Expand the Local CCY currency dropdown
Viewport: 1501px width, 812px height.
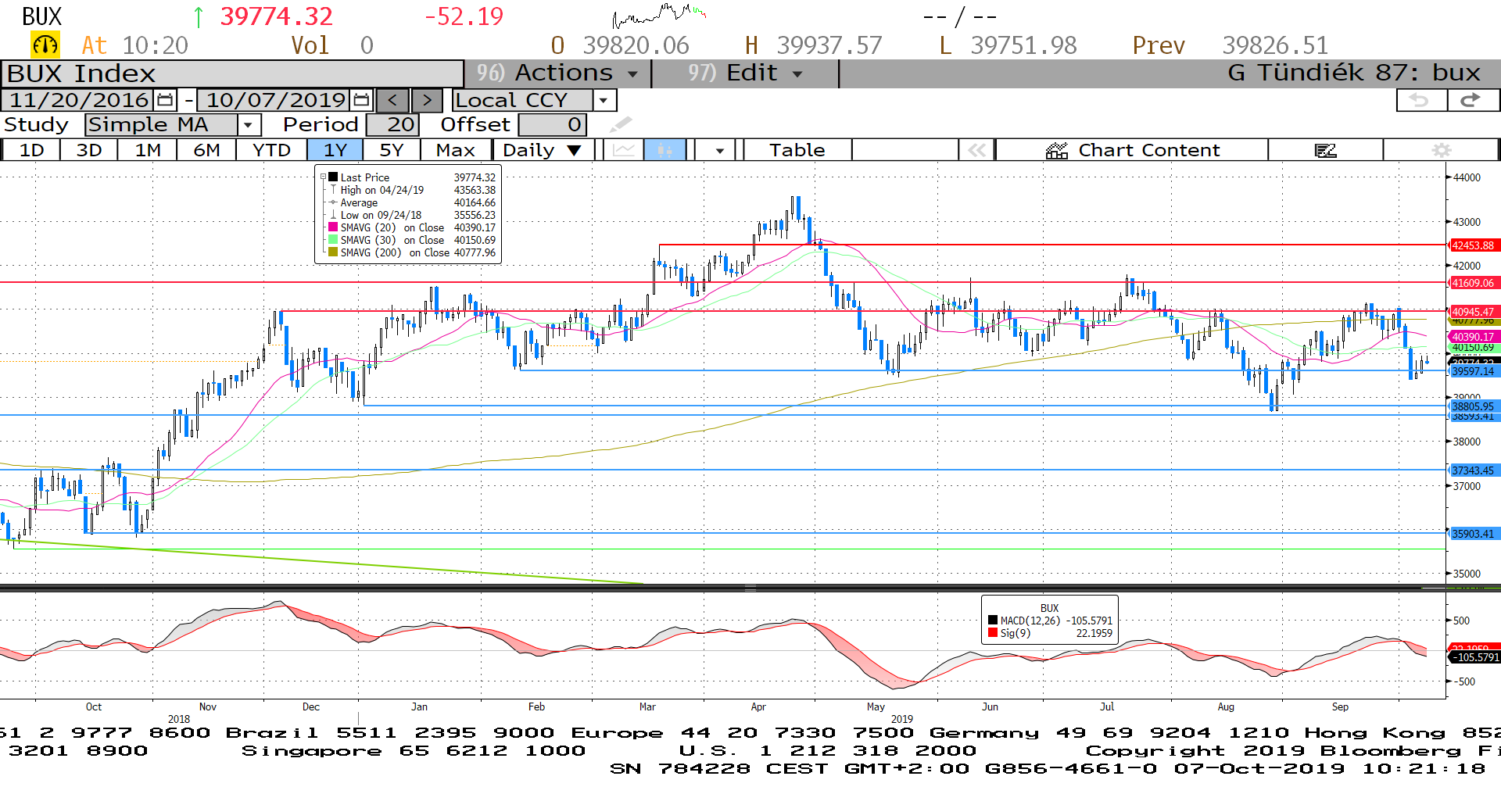tap(604, 100)
